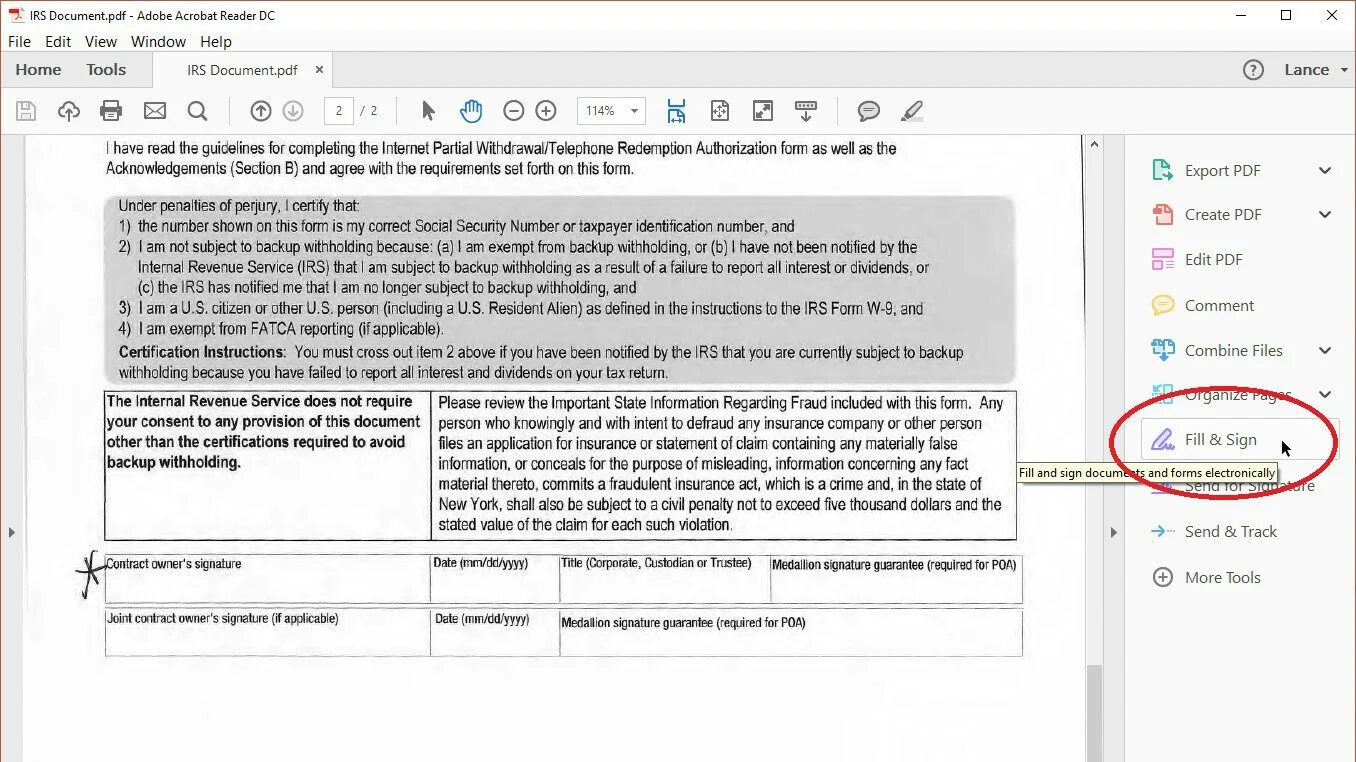Click the Fill & Sign button
The height and width of the screenshot is (762, 1356).
(x=1240, y=440)
